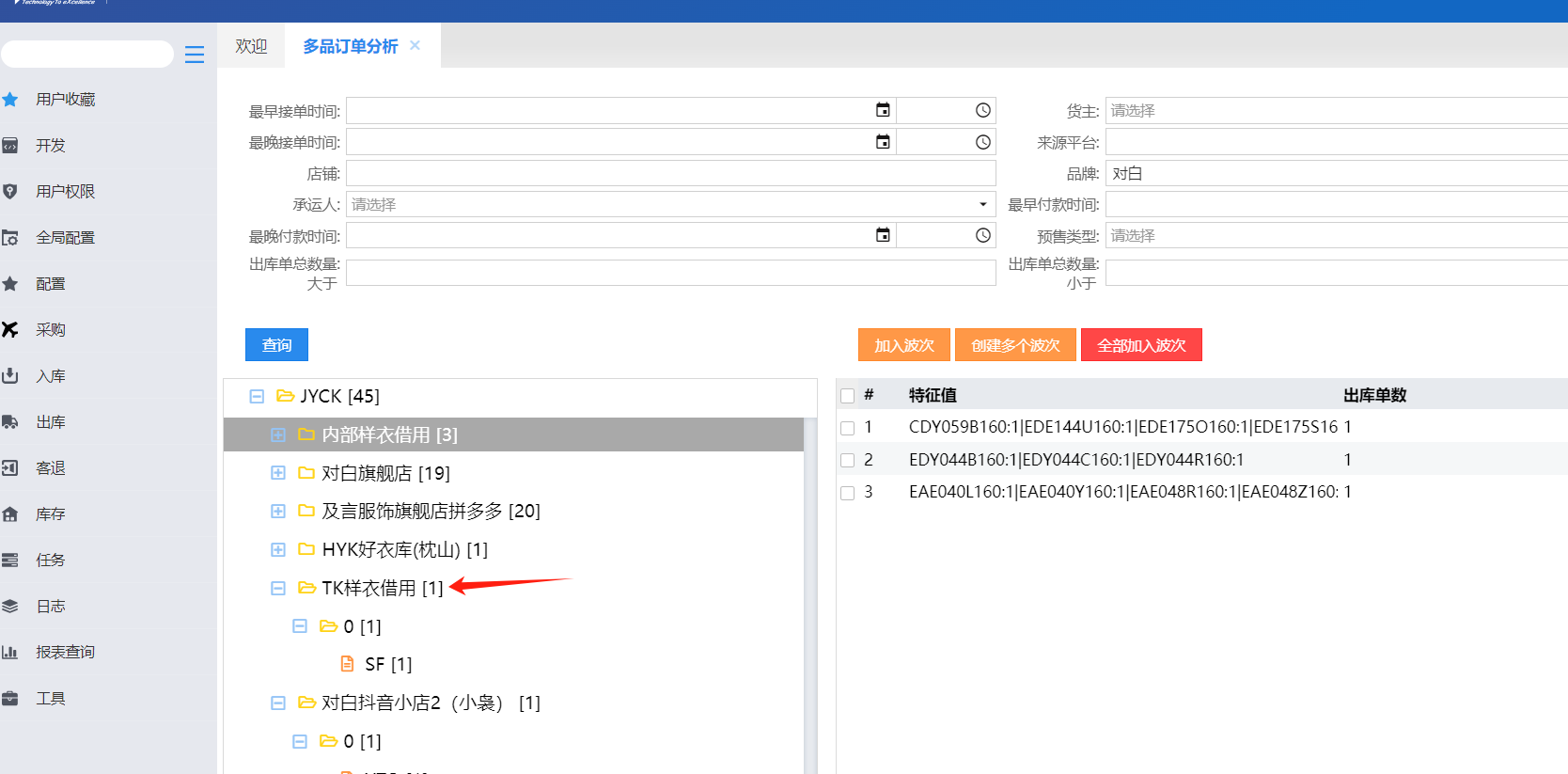Click the SF file icon in tree

click(348, 664)
